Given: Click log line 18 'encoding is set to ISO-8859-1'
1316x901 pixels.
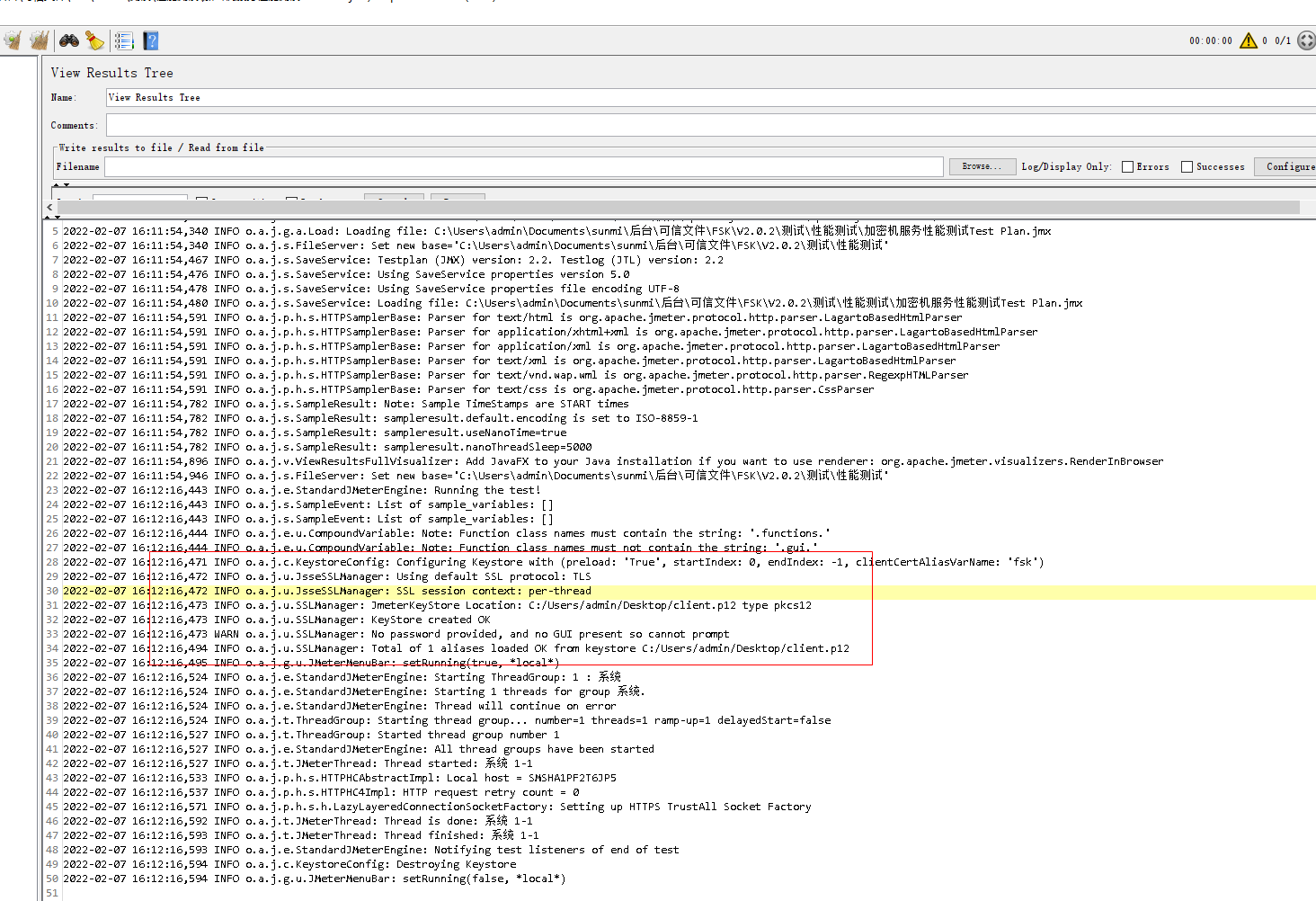Looking at the screenshot, I should (380, 418).
